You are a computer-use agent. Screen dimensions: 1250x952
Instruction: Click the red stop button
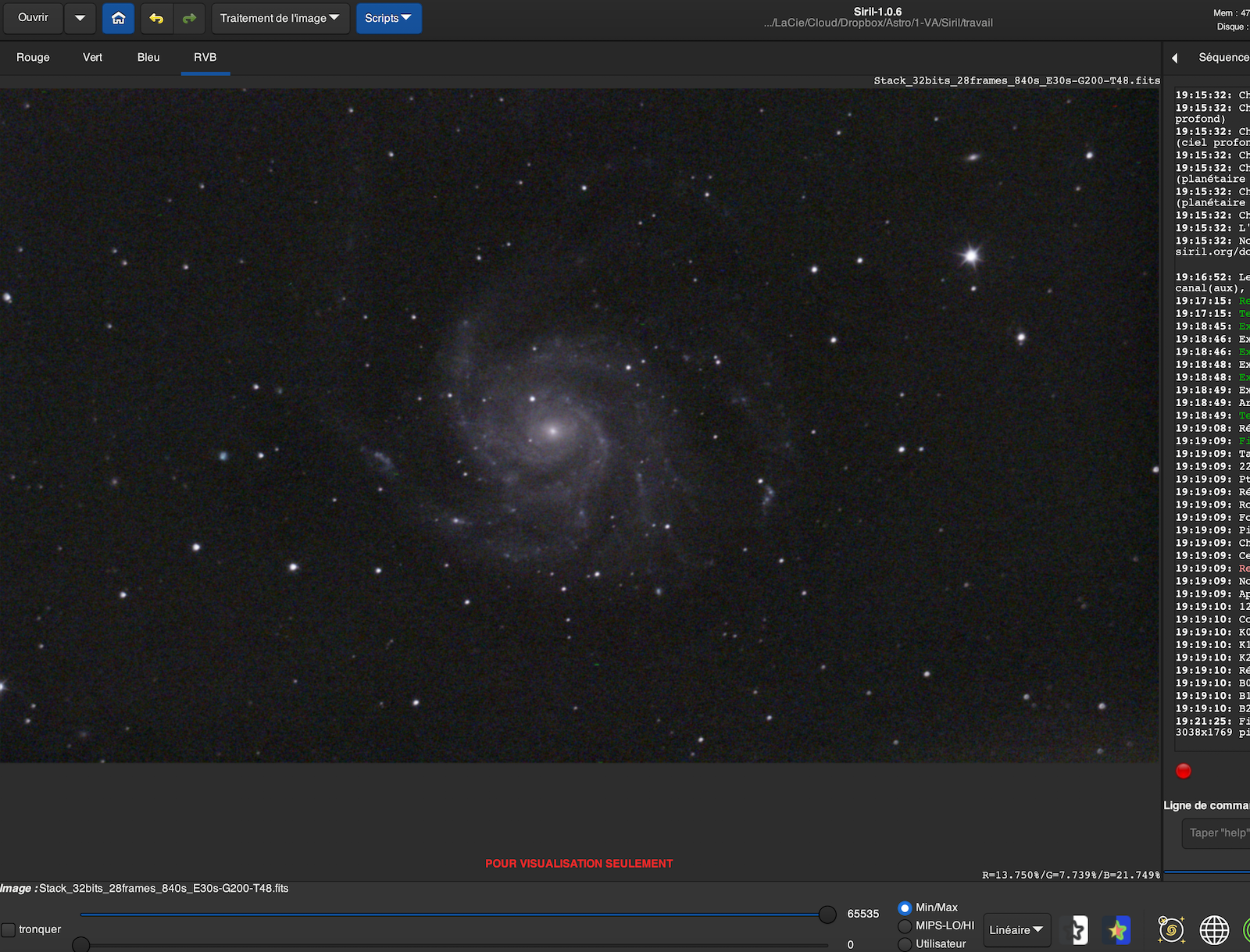pyautogui.click(x=1184, y=771)
